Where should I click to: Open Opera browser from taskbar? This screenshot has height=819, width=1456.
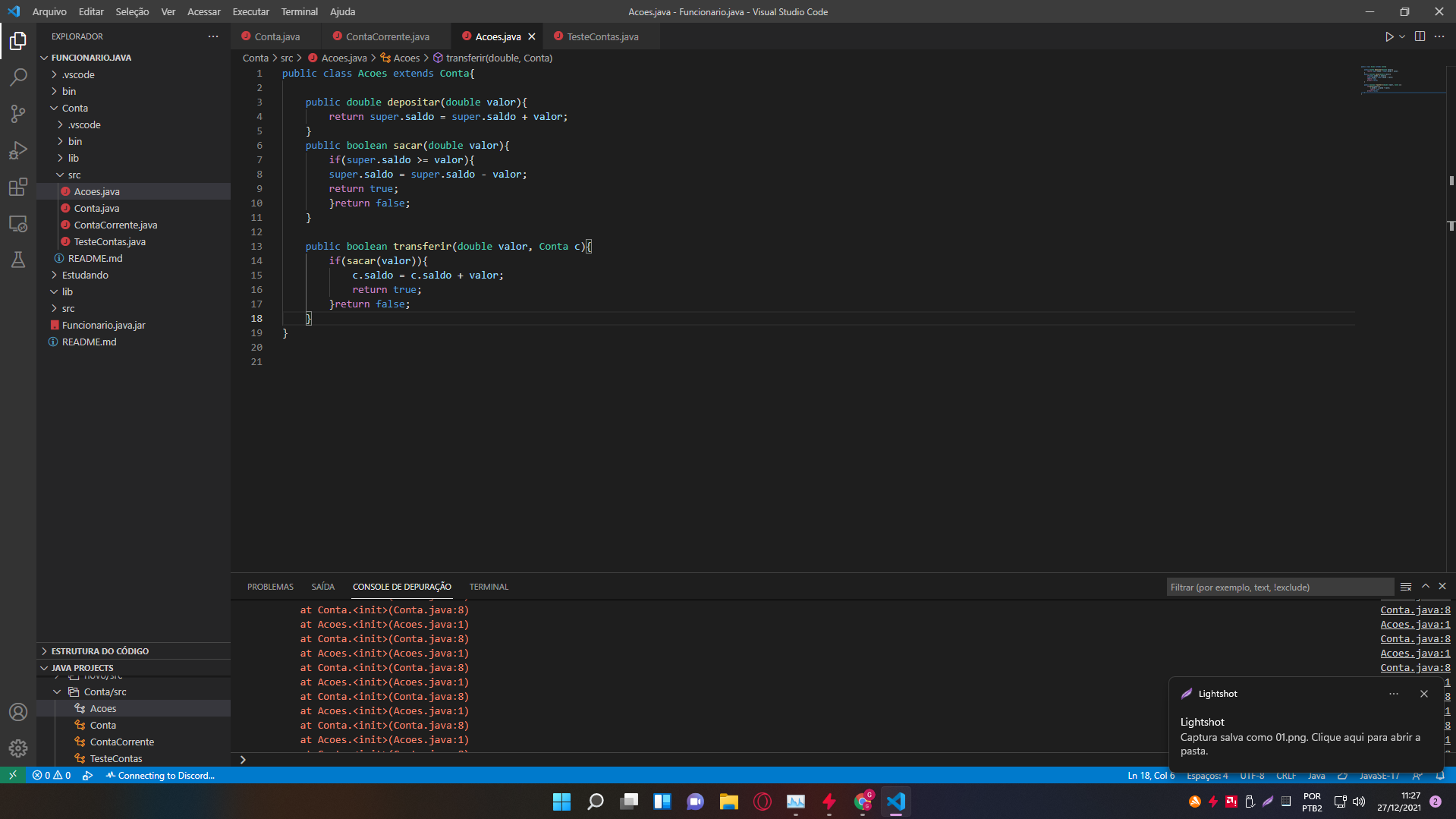pyautogui.click(x=763, y=802)
